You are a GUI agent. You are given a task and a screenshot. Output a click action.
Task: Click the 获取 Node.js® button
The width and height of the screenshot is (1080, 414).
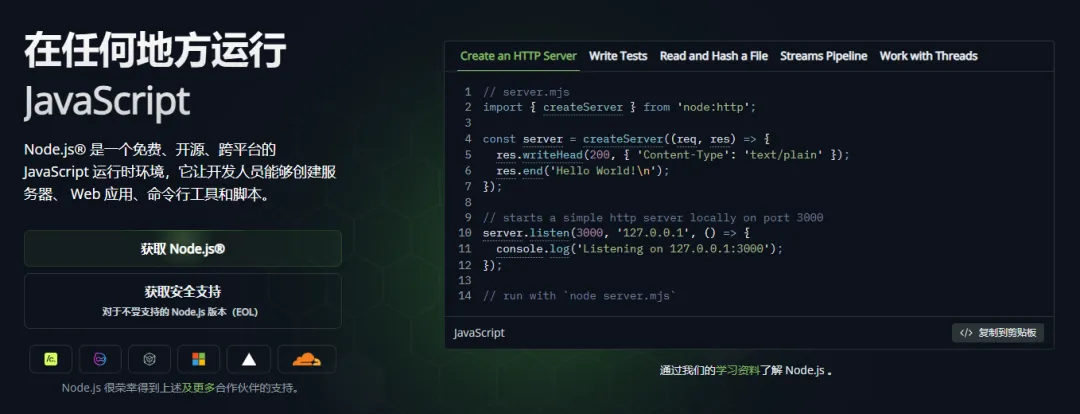coord(183,249)
